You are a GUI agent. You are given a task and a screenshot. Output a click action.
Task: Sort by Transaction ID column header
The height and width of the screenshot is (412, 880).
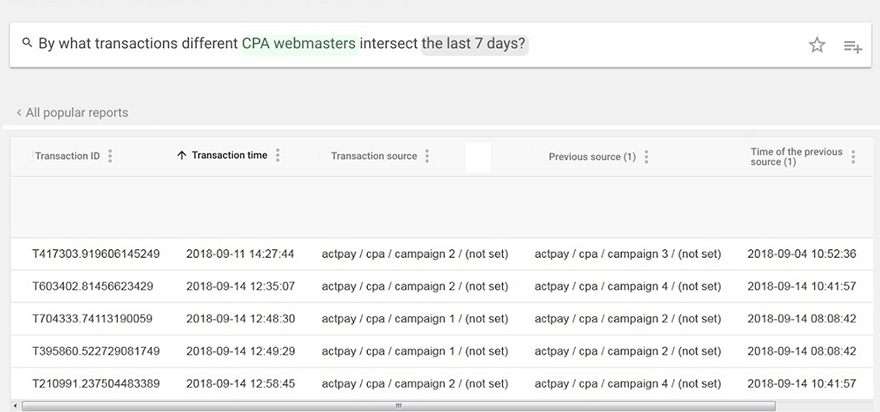pyautogui.click(x=67, y=156)
